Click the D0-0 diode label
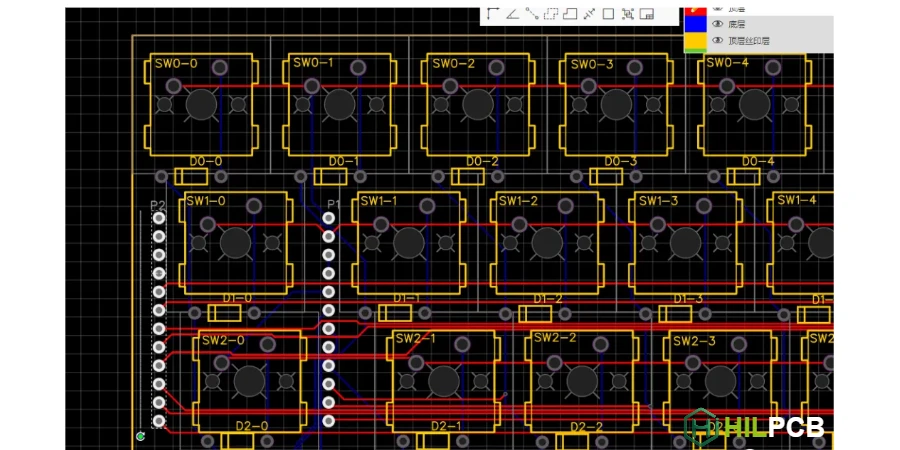Image resolution: width=900 pixels, height=450 pixels. pyautogui.click(x=205, y=162)
